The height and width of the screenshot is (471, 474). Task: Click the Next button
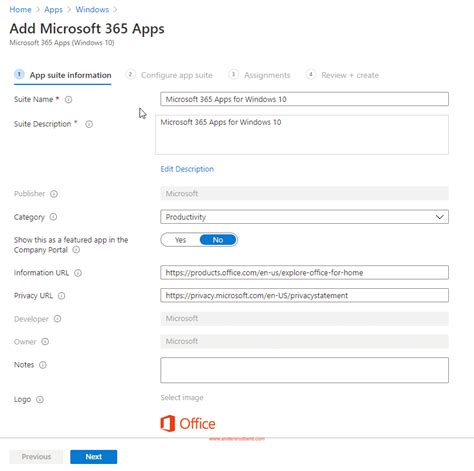coord(94,457)
